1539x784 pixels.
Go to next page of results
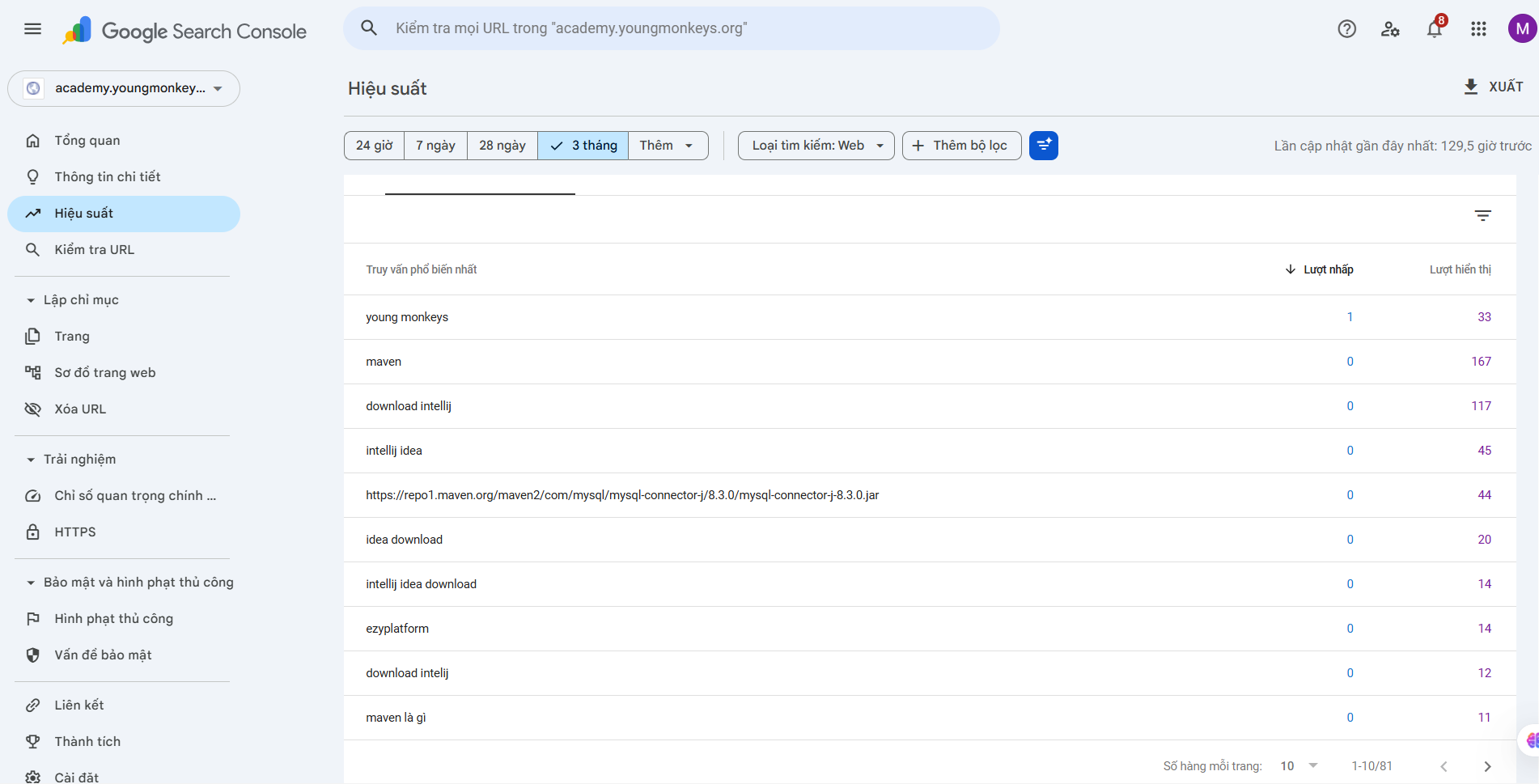1487,766
